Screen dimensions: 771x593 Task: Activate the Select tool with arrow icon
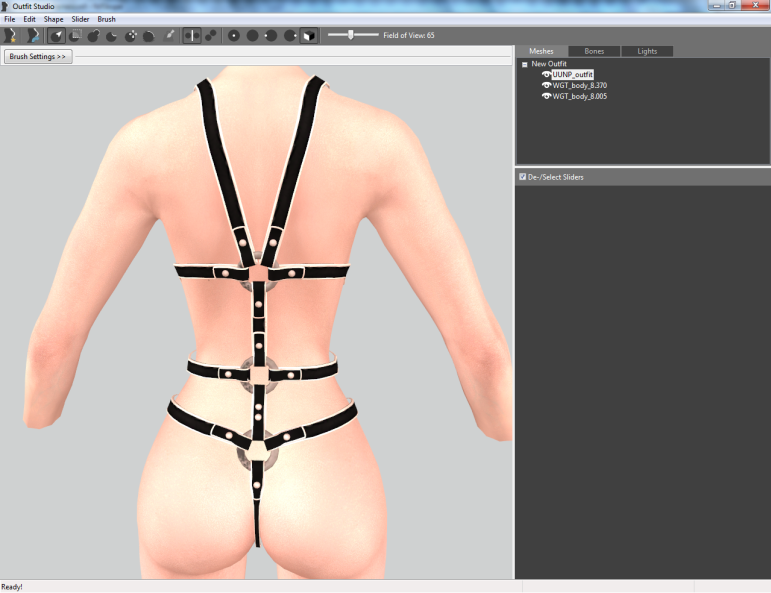tap(57, 35)
